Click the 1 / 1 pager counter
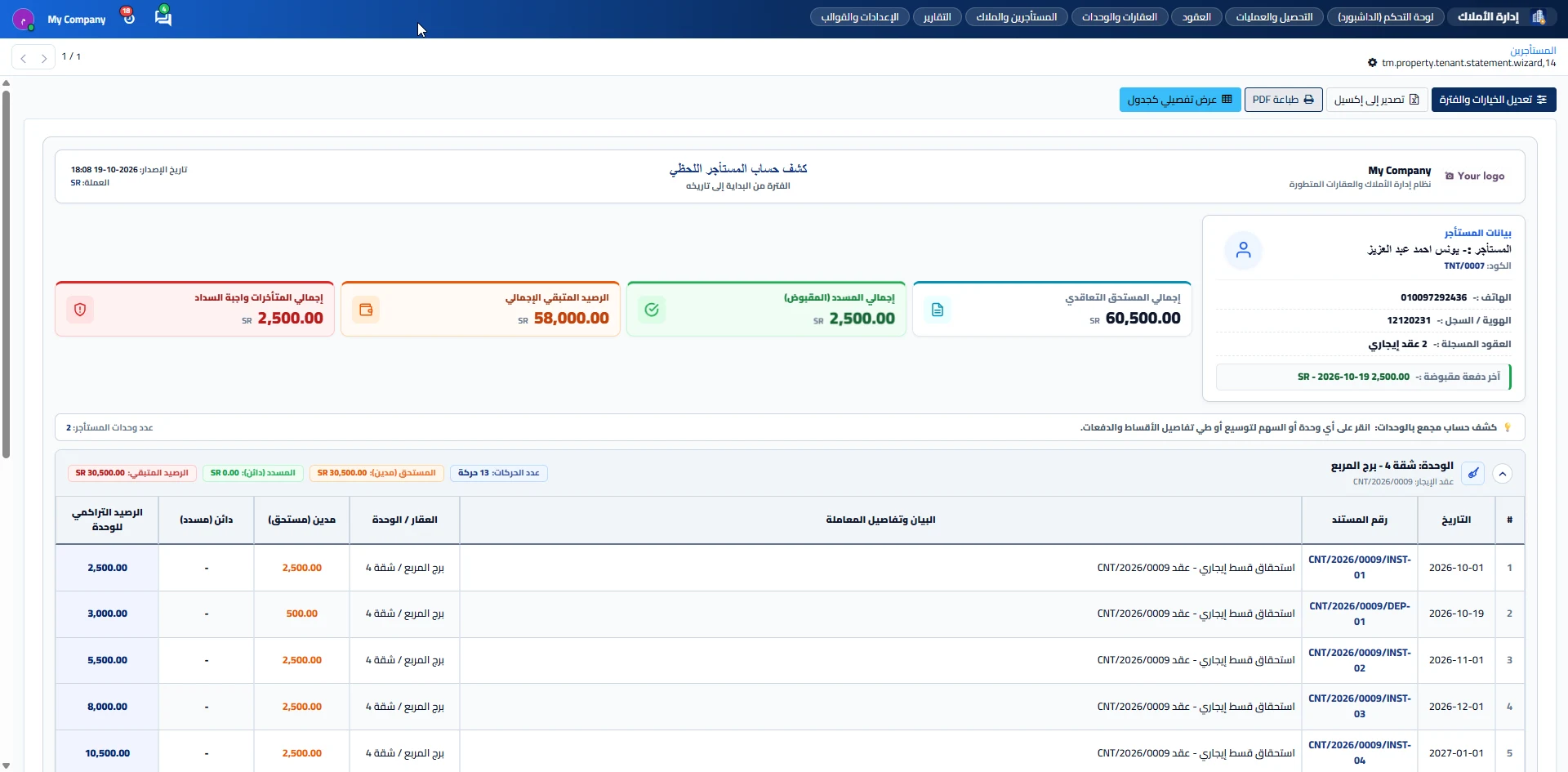 (71, 56)
